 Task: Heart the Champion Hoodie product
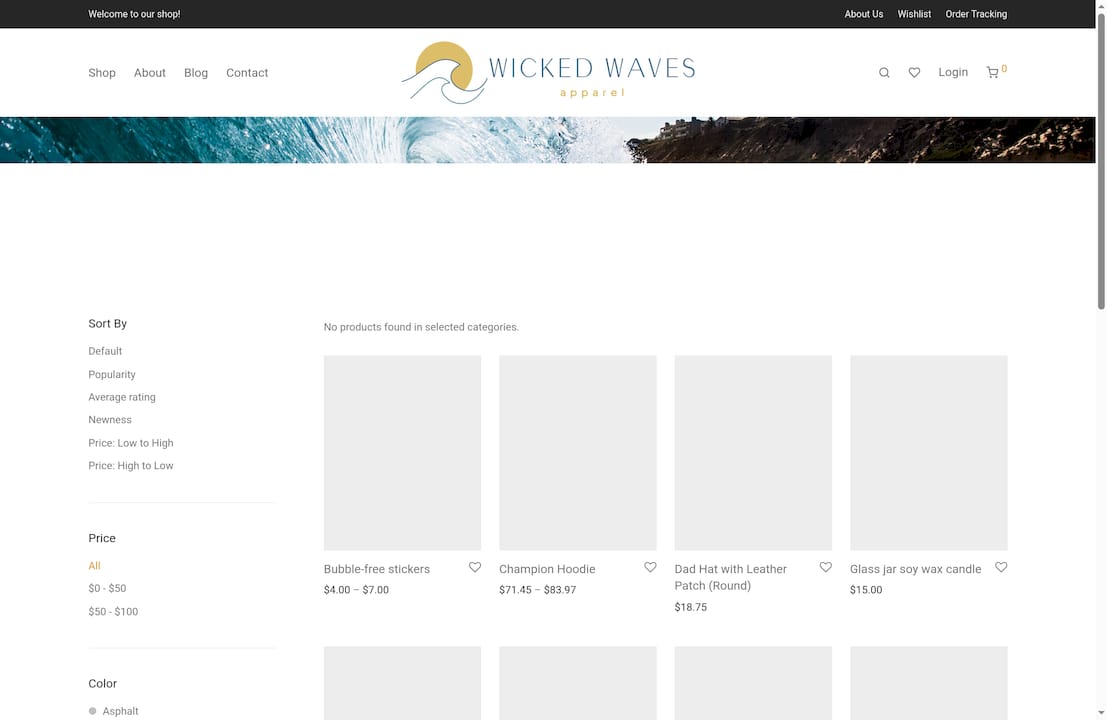point(650,567)
